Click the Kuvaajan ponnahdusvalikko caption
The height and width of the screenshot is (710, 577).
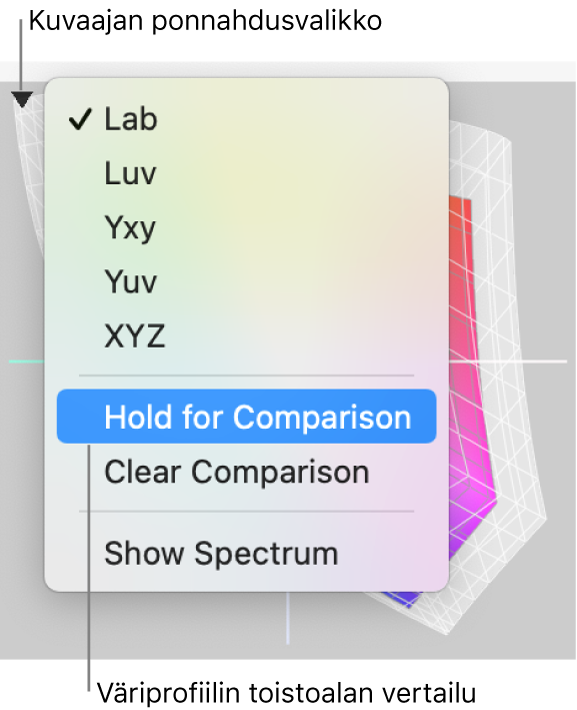coord(206,21)
